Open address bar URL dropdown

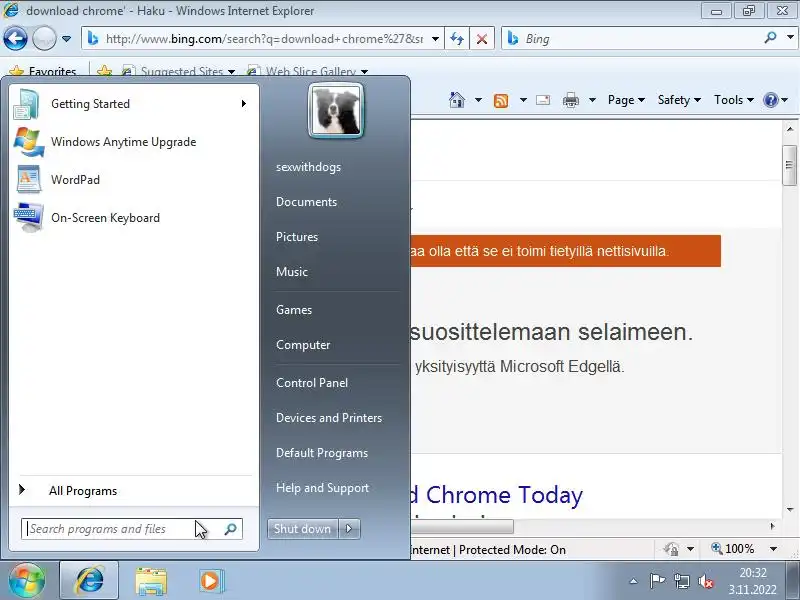[435, 39]
